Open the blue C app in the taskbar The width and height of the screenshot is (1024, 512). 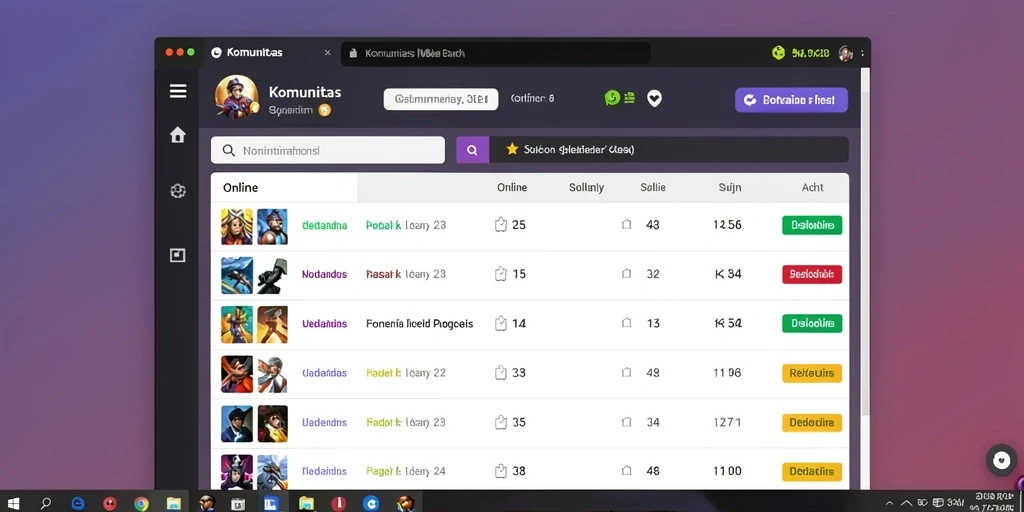pyautogui.click(x=371, y=504)
